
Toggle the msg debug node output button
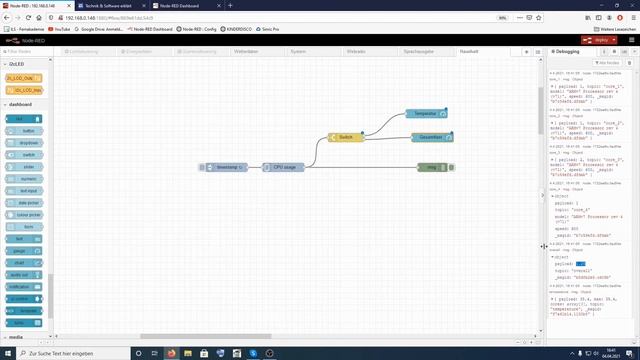click(452, 167)
